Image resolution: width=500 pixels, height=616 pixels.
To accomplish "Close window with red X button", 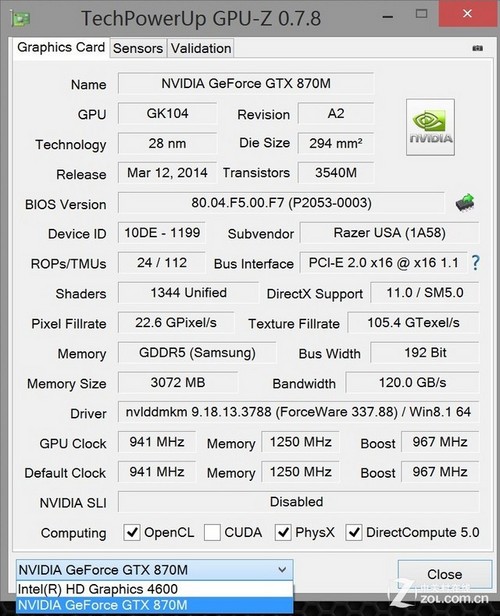I will (468, 14).
